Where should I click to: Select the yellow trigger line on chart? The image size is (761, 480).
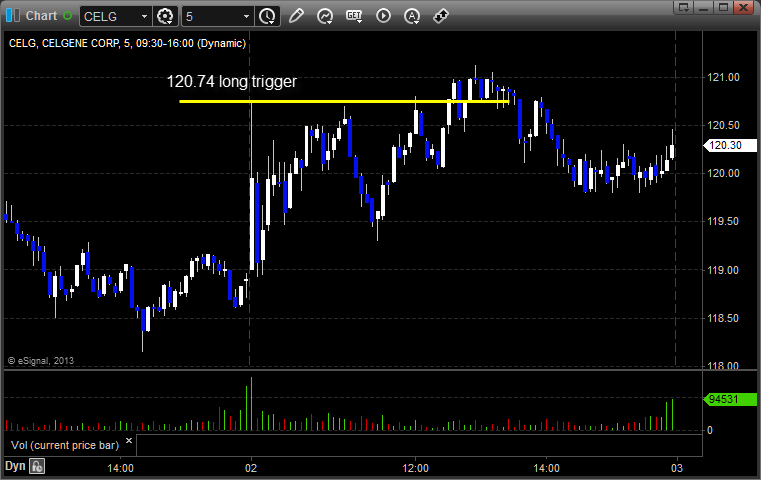pos(344,101)
